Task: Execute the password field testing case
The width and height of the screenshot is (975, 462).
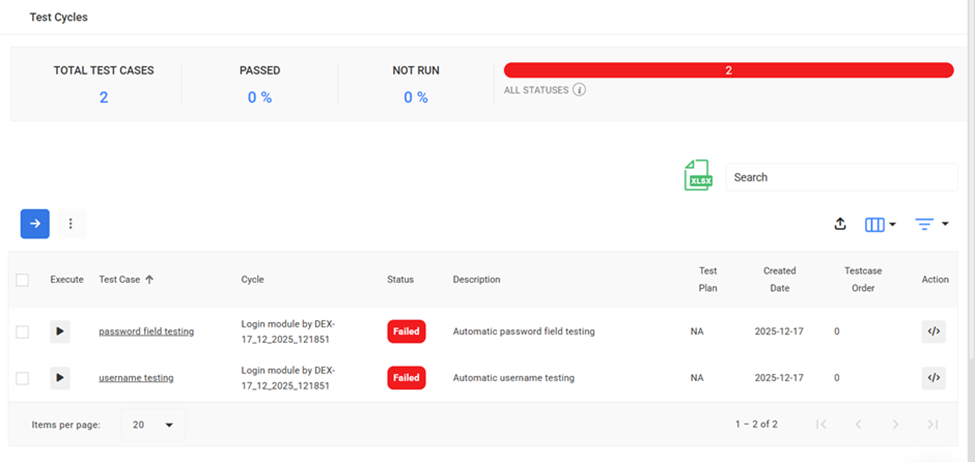Action: tap(60, 331)
